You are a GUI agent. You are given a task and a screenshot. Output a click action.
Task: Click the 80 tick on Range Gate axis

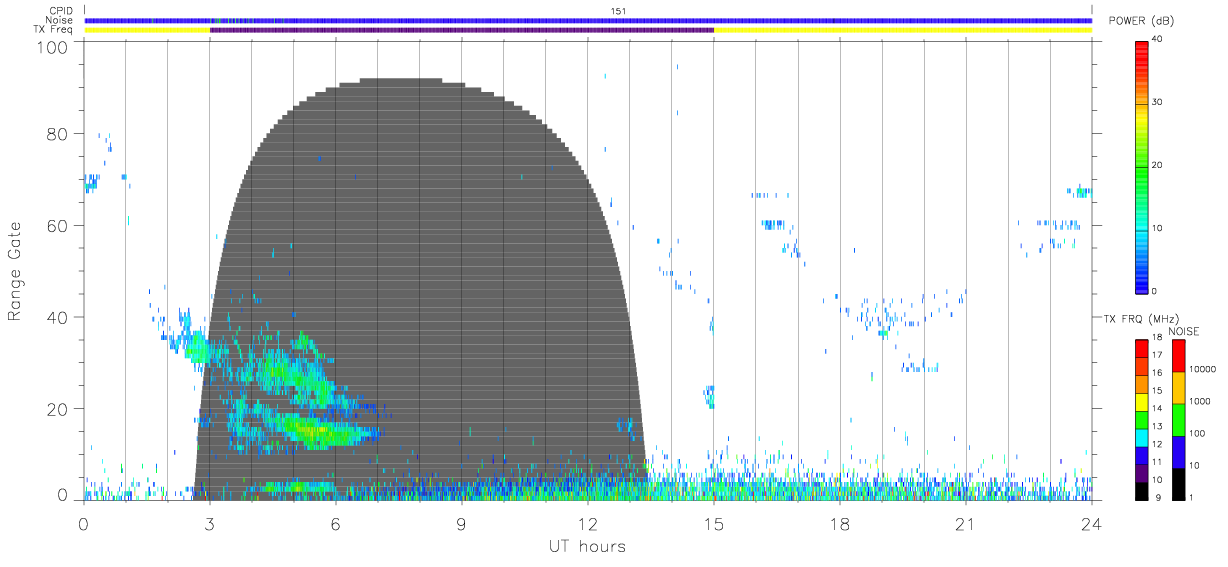(58, 134)
